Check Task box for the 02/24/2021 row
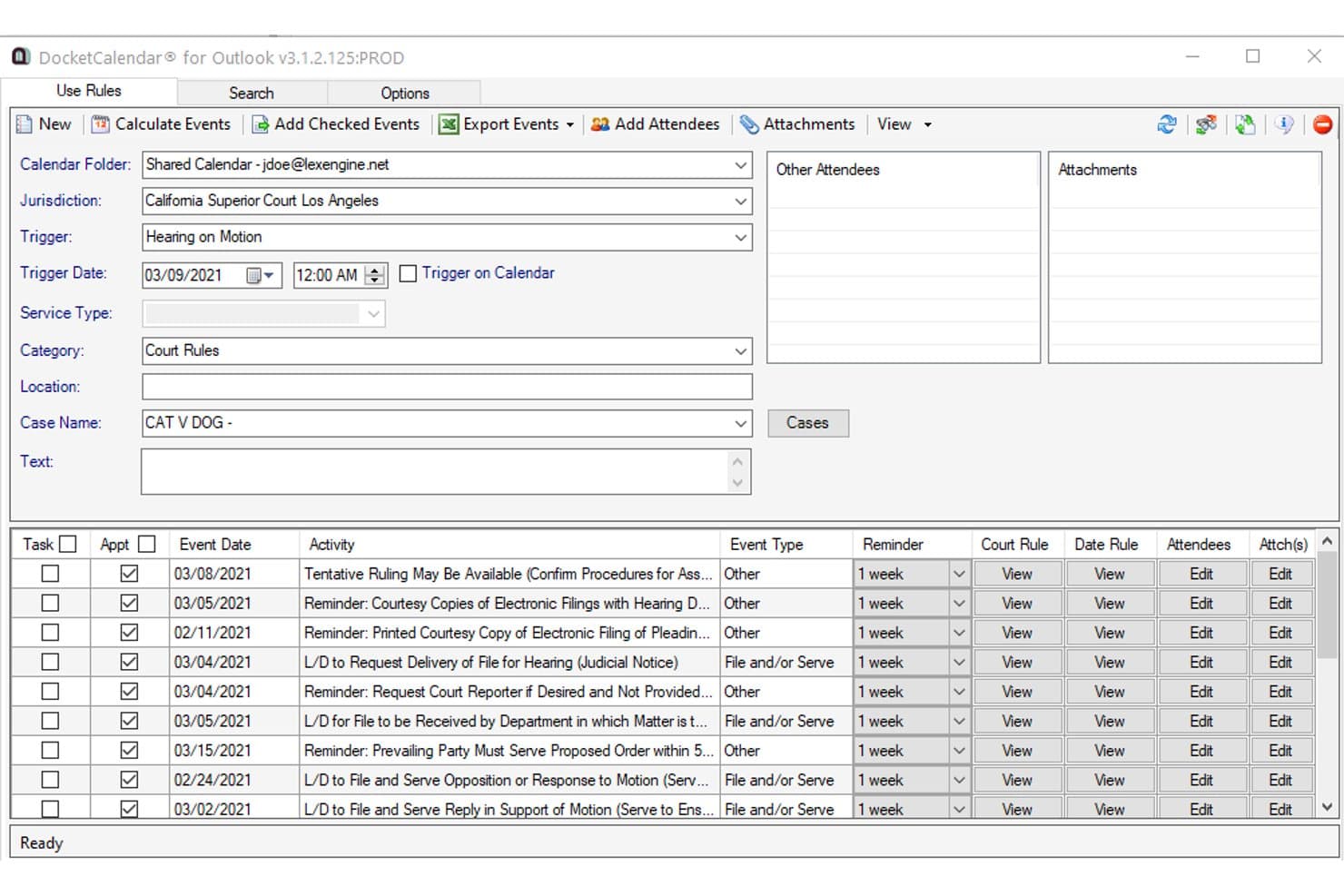Viewport: 1344px width, 896px height. [50, 780]
